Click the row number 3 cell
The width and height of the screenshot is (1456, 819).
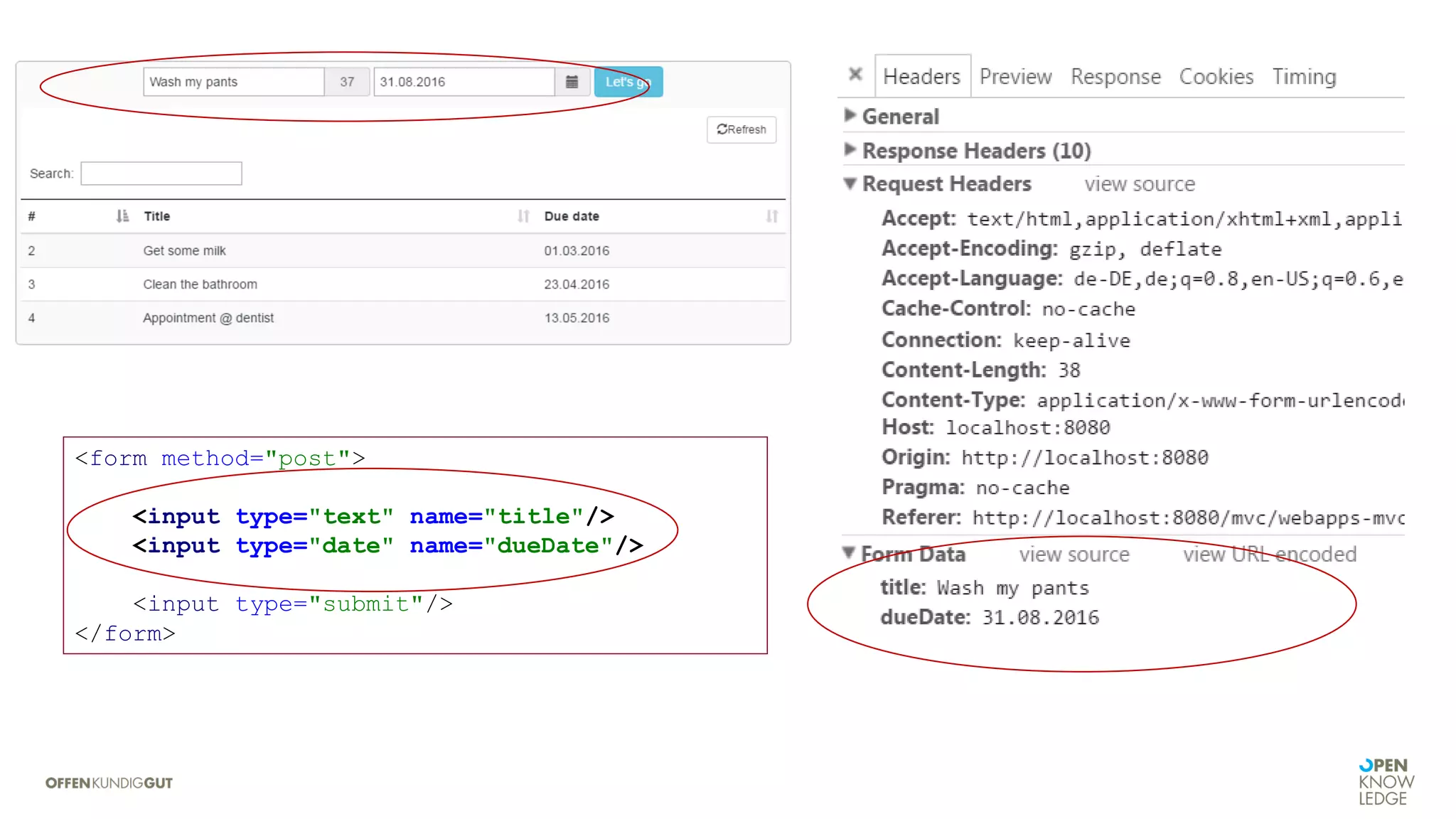click(31, 284)
